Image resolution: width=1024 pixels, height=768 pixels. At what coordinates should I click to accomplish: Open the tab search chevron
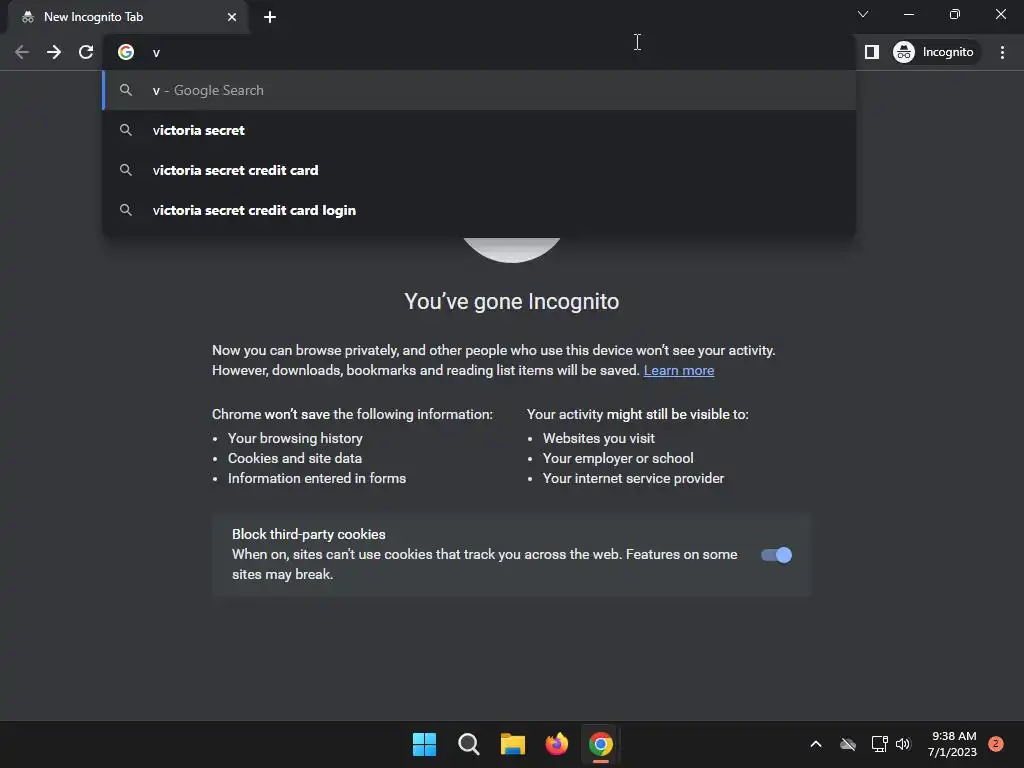[863, 14]
